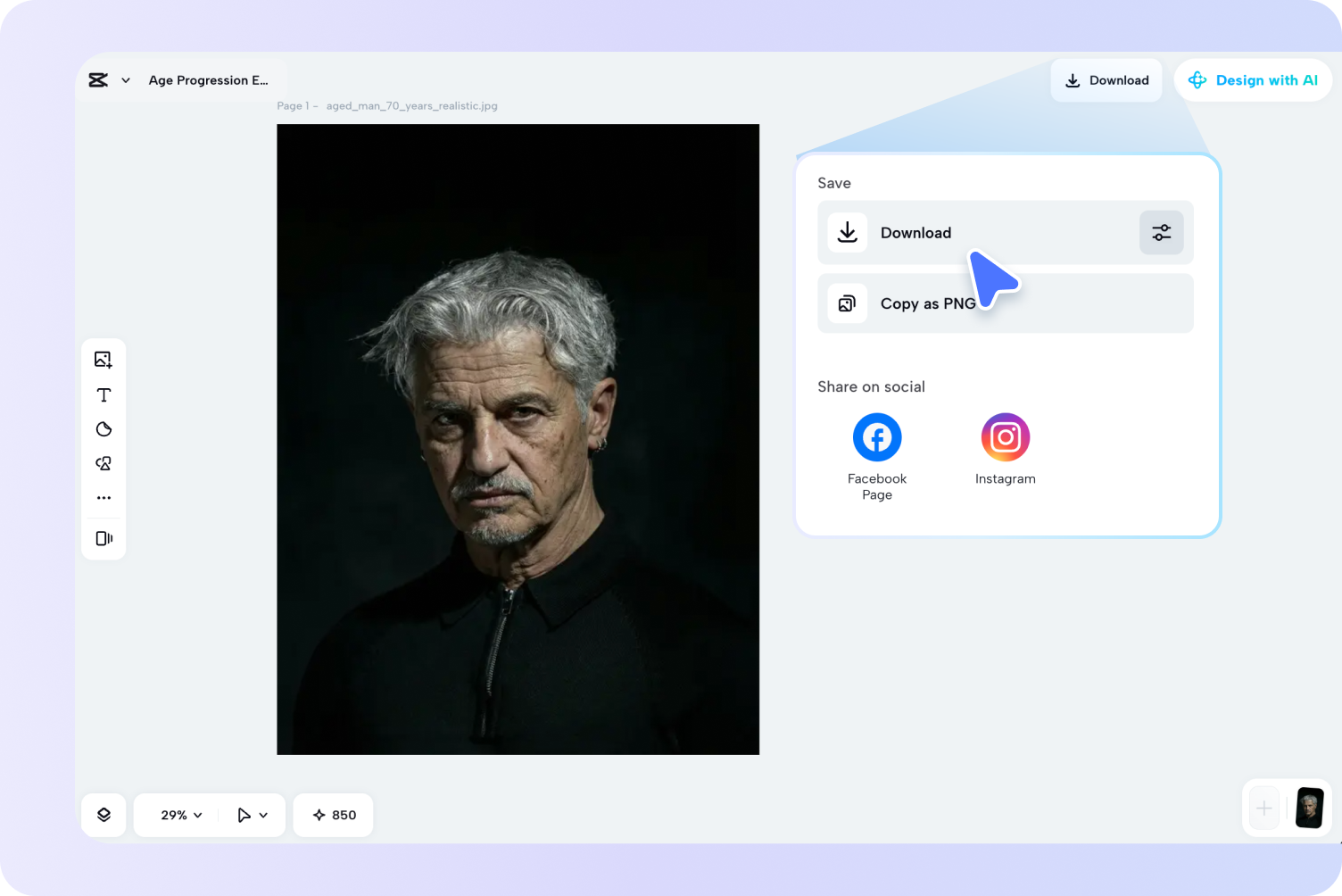This screenshot has width=1342, height=896.
Task: Share to Instagram
Action: (1006, 450)
